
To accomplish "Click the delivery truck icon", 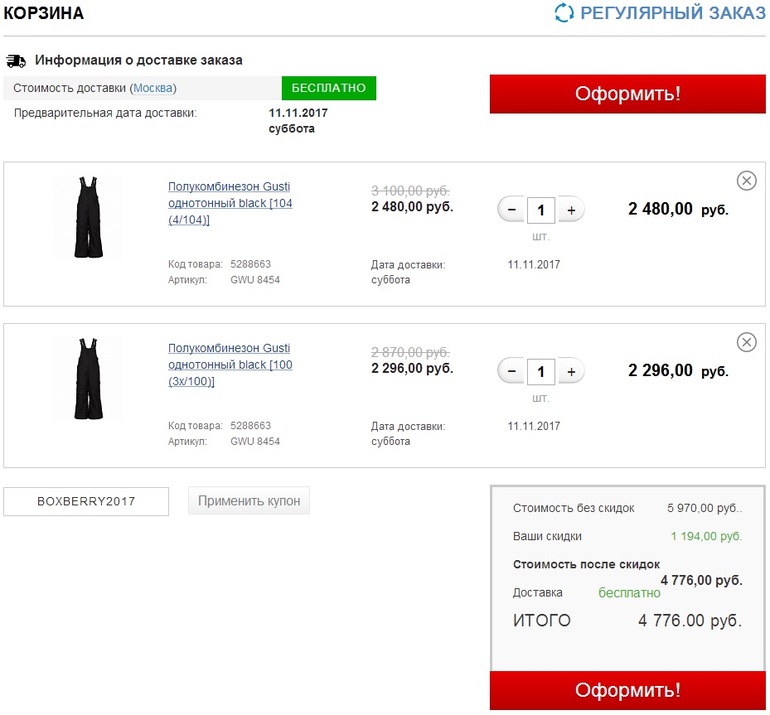I will (x=16, y=61).
